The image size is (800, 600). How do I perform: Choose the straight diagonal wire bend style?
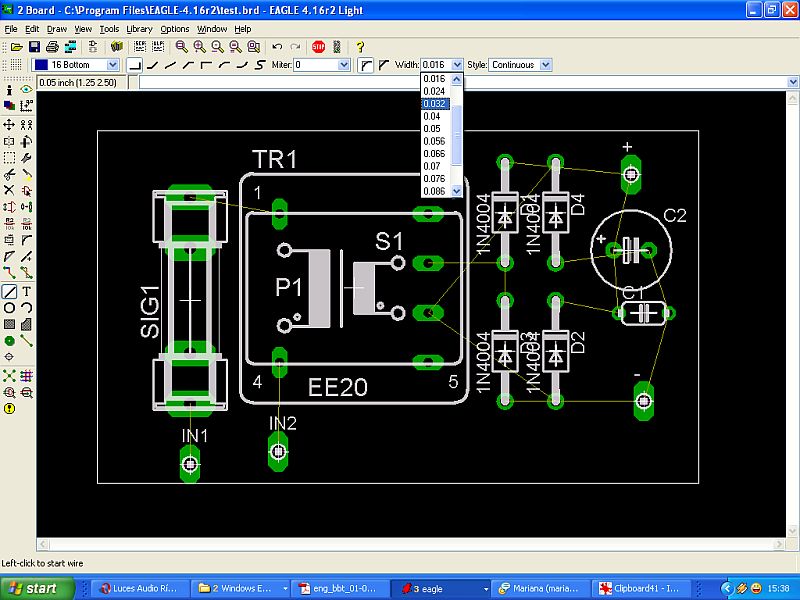click(x=170, y=65)
